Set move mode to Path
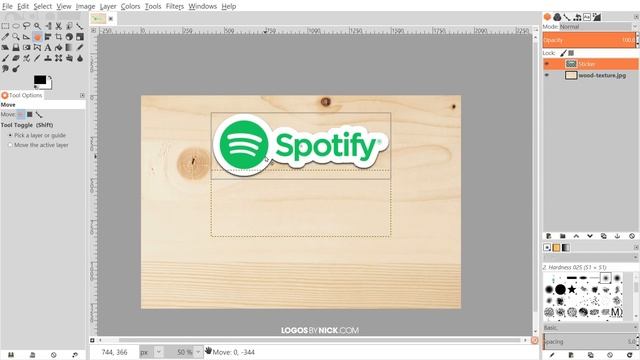The image size is (640, 360). [39, 115]
